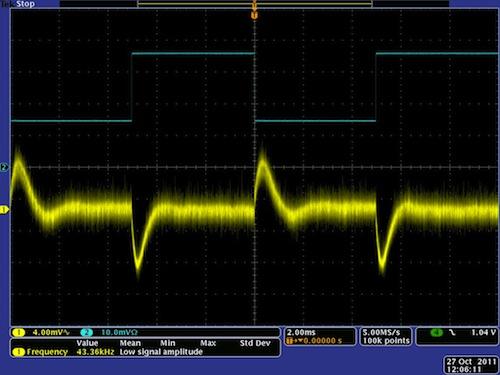Click the Frequency measurement label
Image resolution: width=500 pixels, height=375 pixels.
tap(47, 352)
